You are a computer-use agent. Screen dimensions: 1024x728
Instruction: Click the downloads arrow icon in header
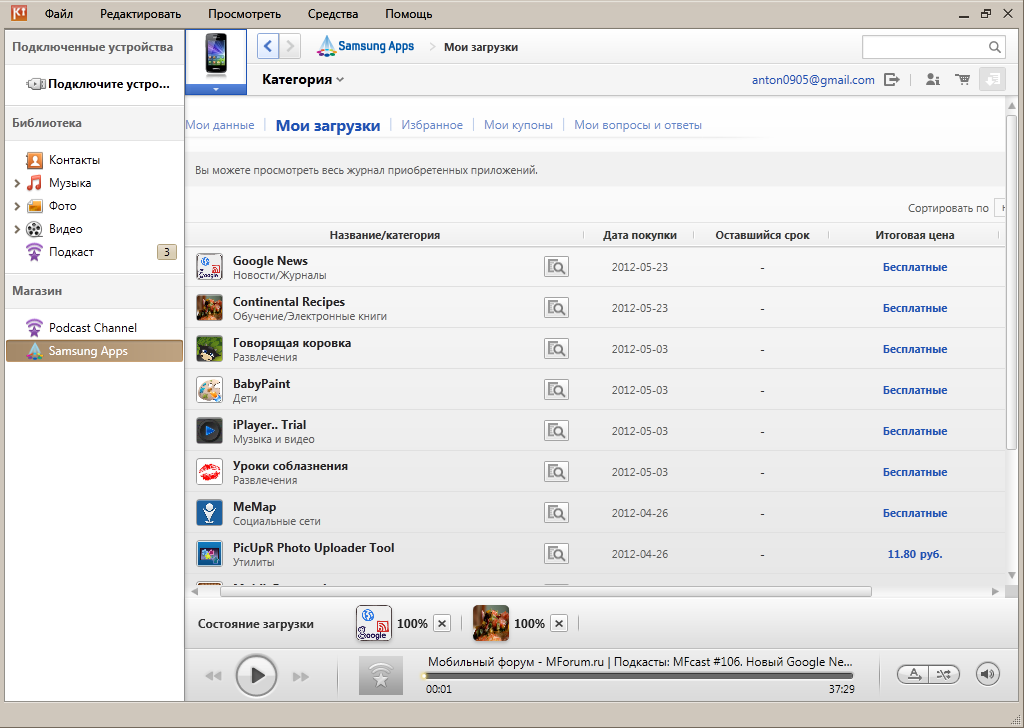point(992,80)
